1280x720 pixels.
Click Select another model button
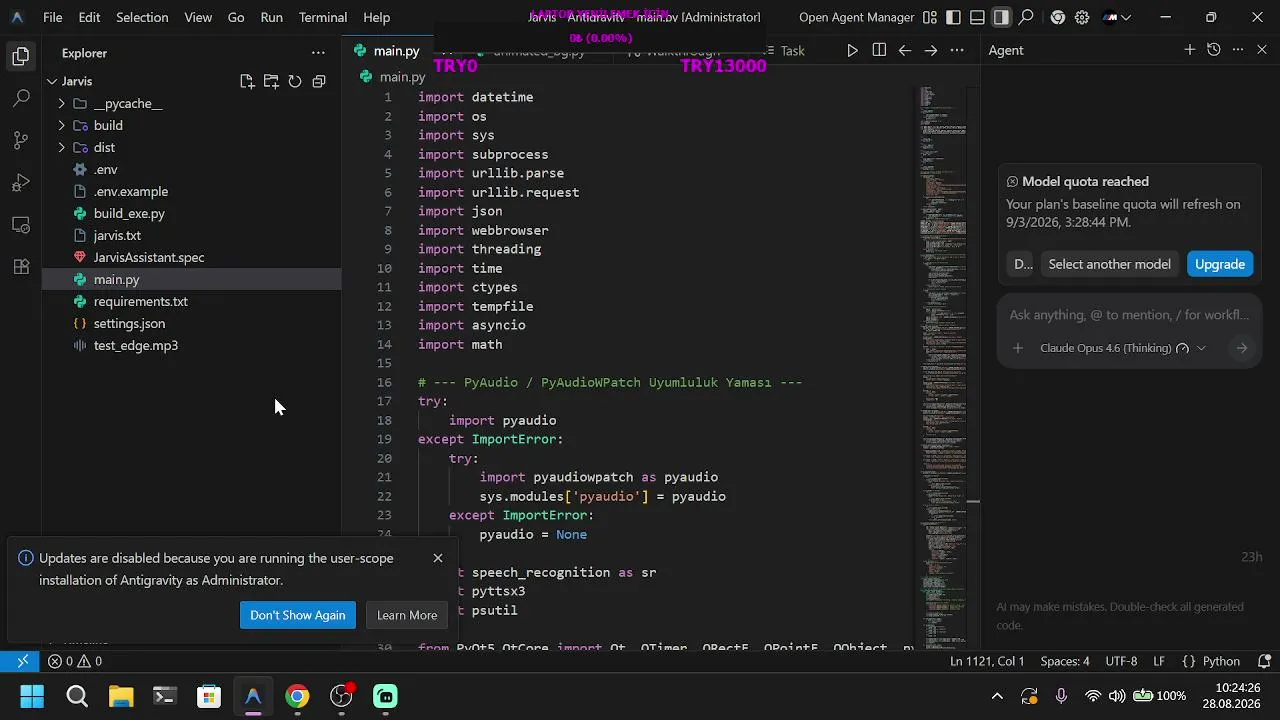click(x=1109, y=264)
